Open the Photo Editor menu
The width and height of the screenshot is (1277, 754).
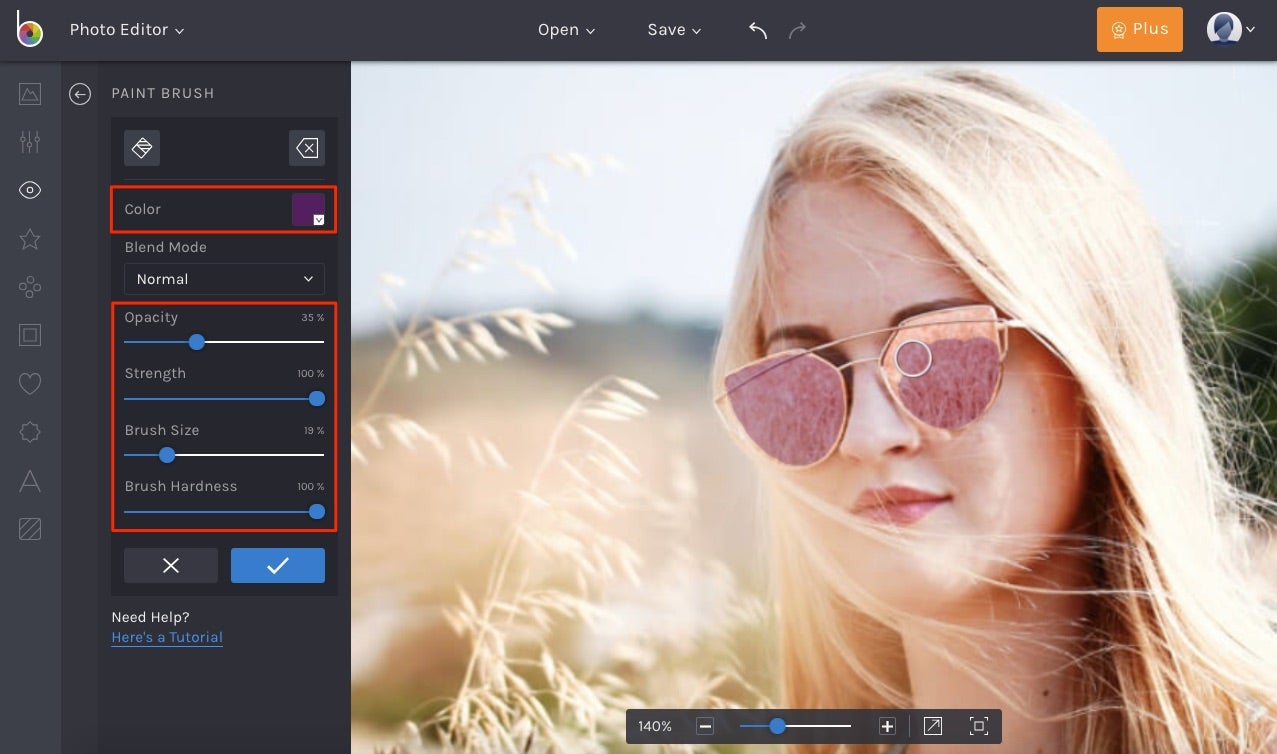[126, 29]
